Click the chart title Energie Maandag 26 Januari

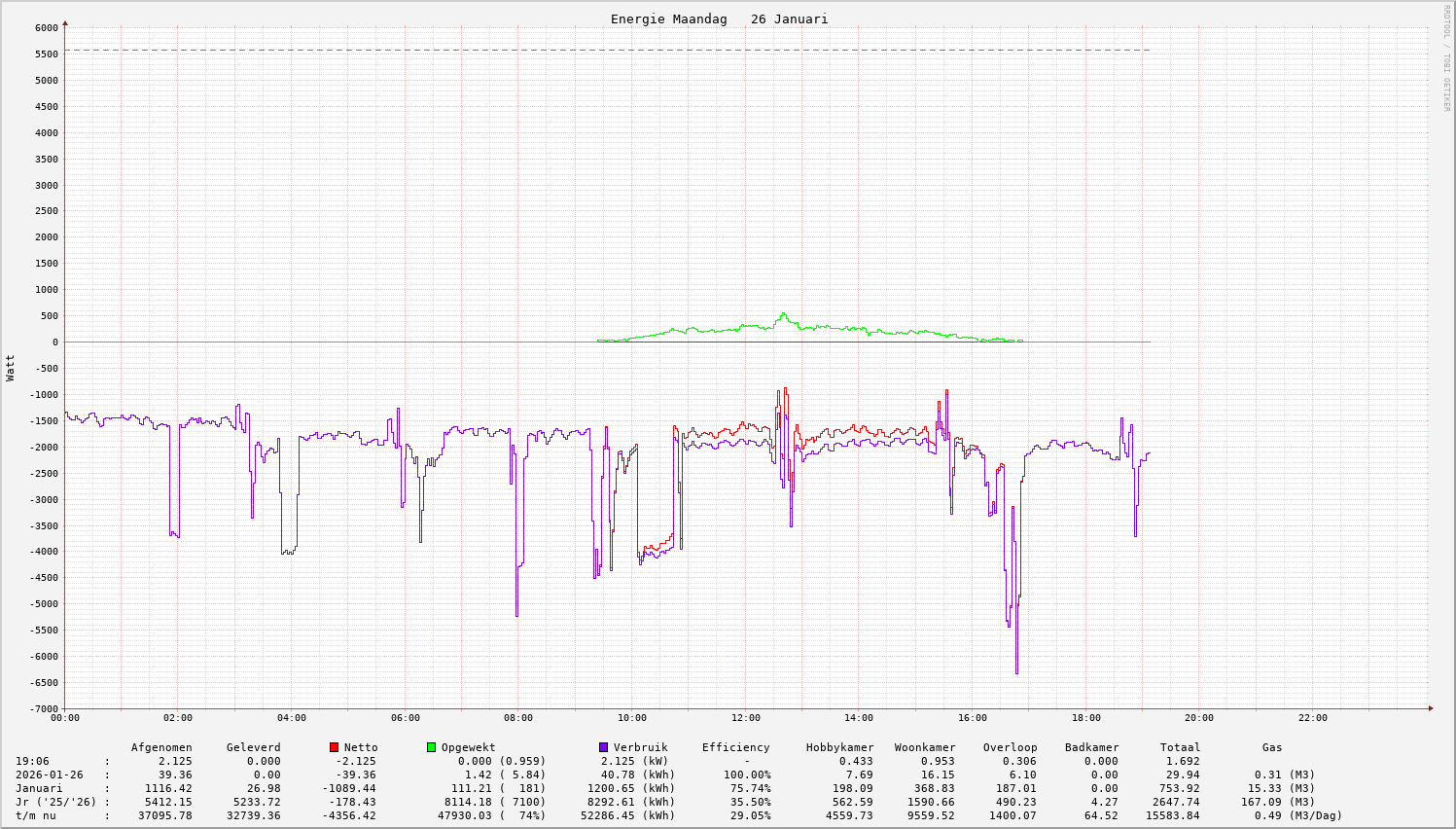click(719, 19)
